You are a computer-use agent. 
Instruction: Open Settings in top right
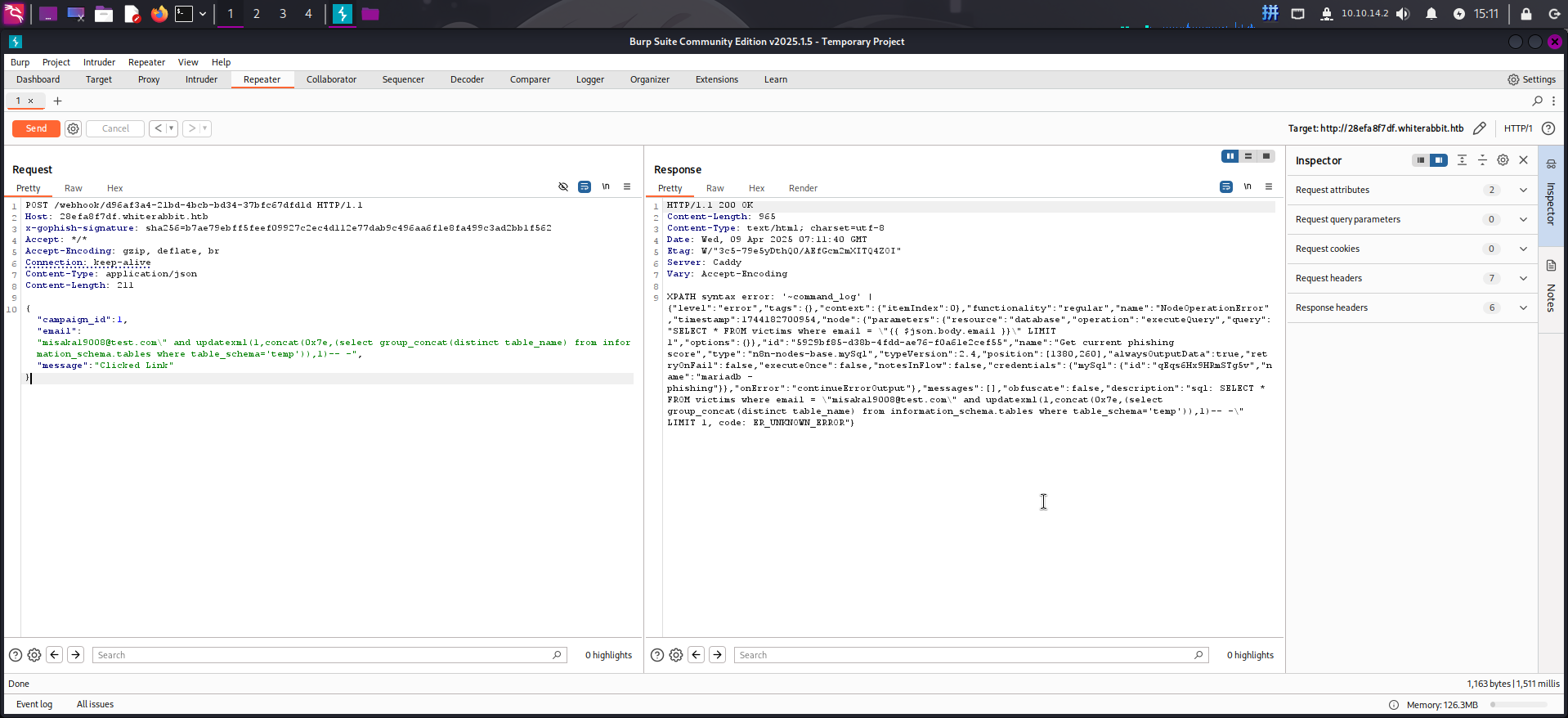[x=1531, y=79]
